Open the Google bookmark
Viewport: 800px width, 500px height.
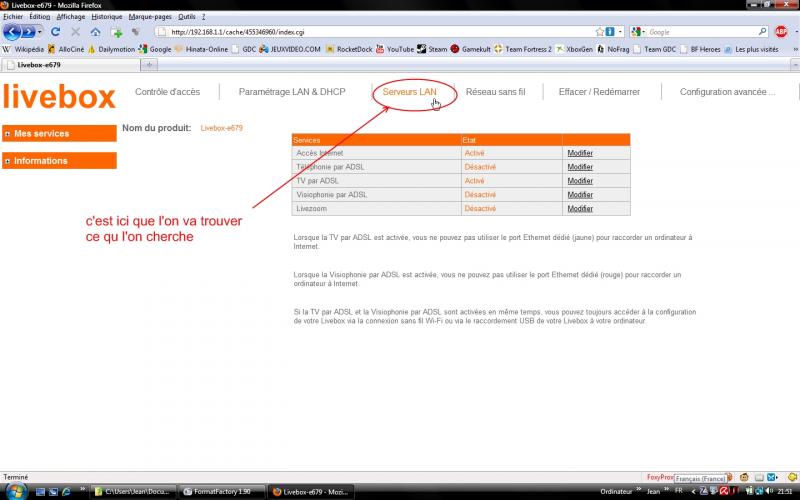tap(155, 49)
